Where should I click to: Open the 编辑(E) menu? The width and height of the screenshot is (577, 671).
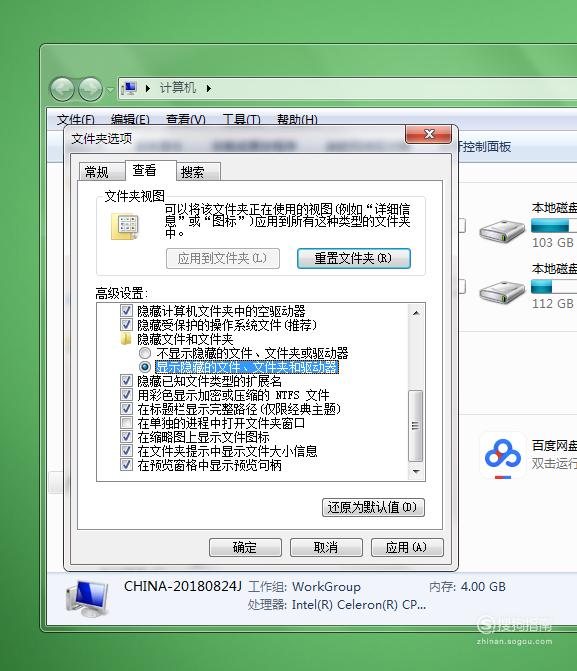(x=130, y=119)
